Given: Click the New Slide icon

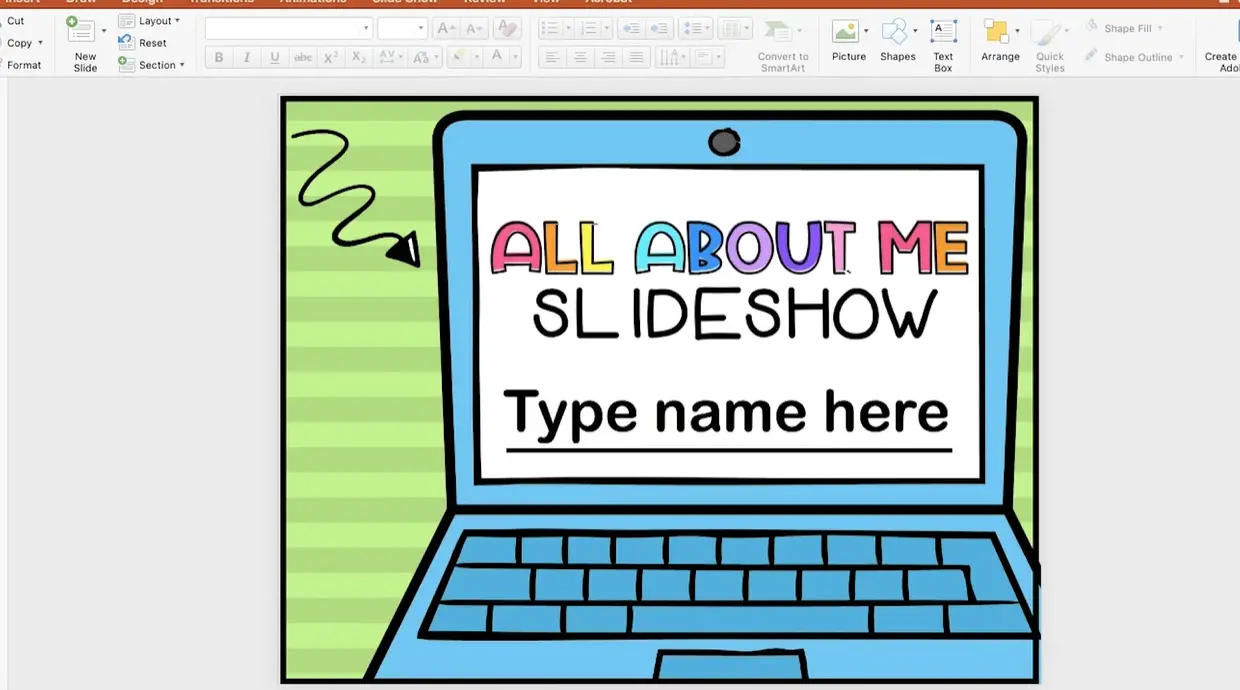Looking at the screenshot, I should pyautogui.click(x=81, y=32).
